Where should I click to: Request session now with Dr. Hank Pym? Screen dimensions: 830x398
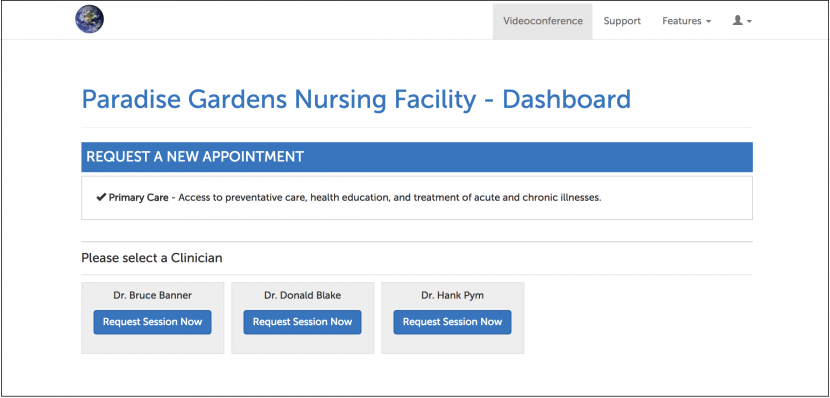(x=452, y=322)
